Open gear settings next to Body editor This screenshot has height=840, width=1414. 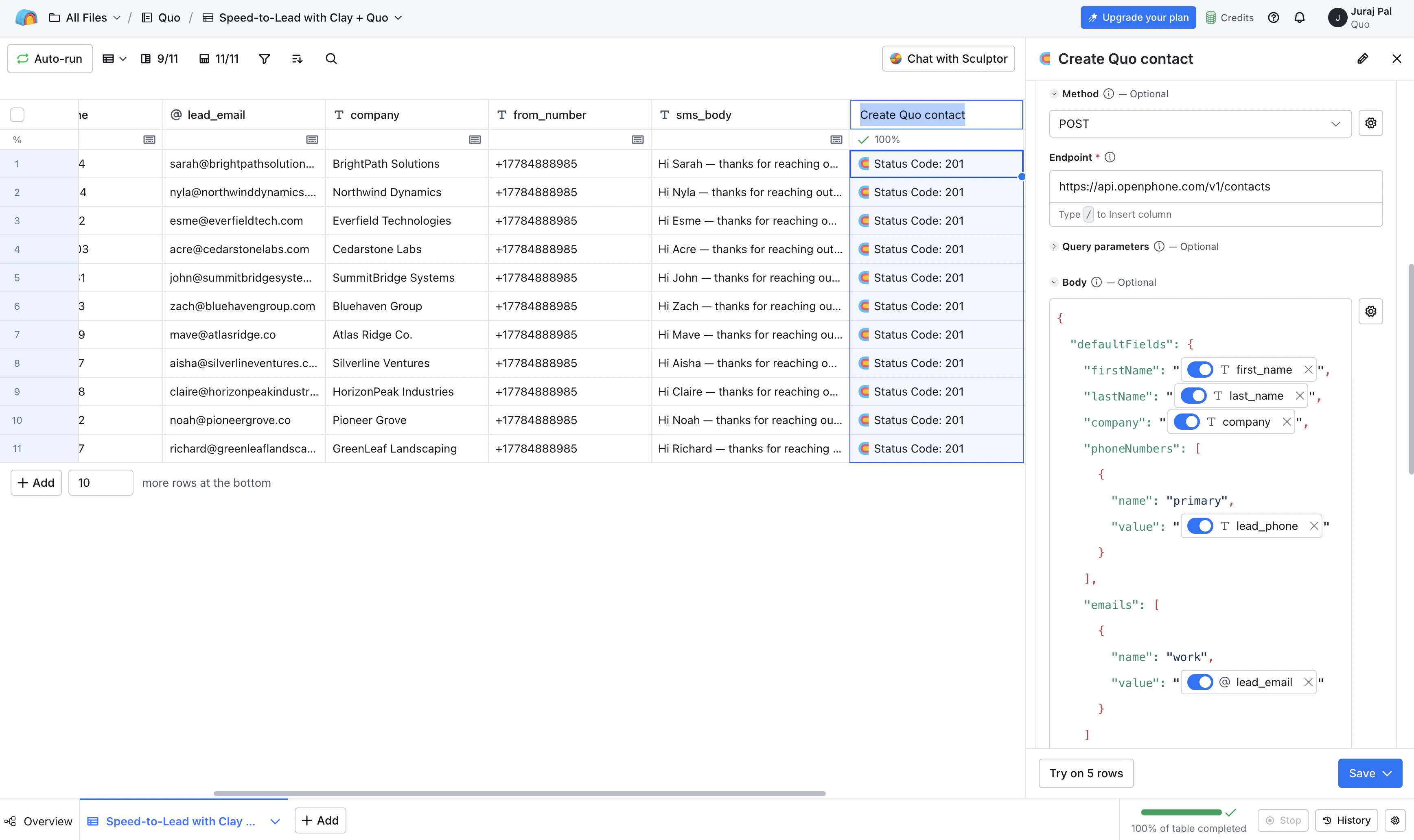(1370, 311)
